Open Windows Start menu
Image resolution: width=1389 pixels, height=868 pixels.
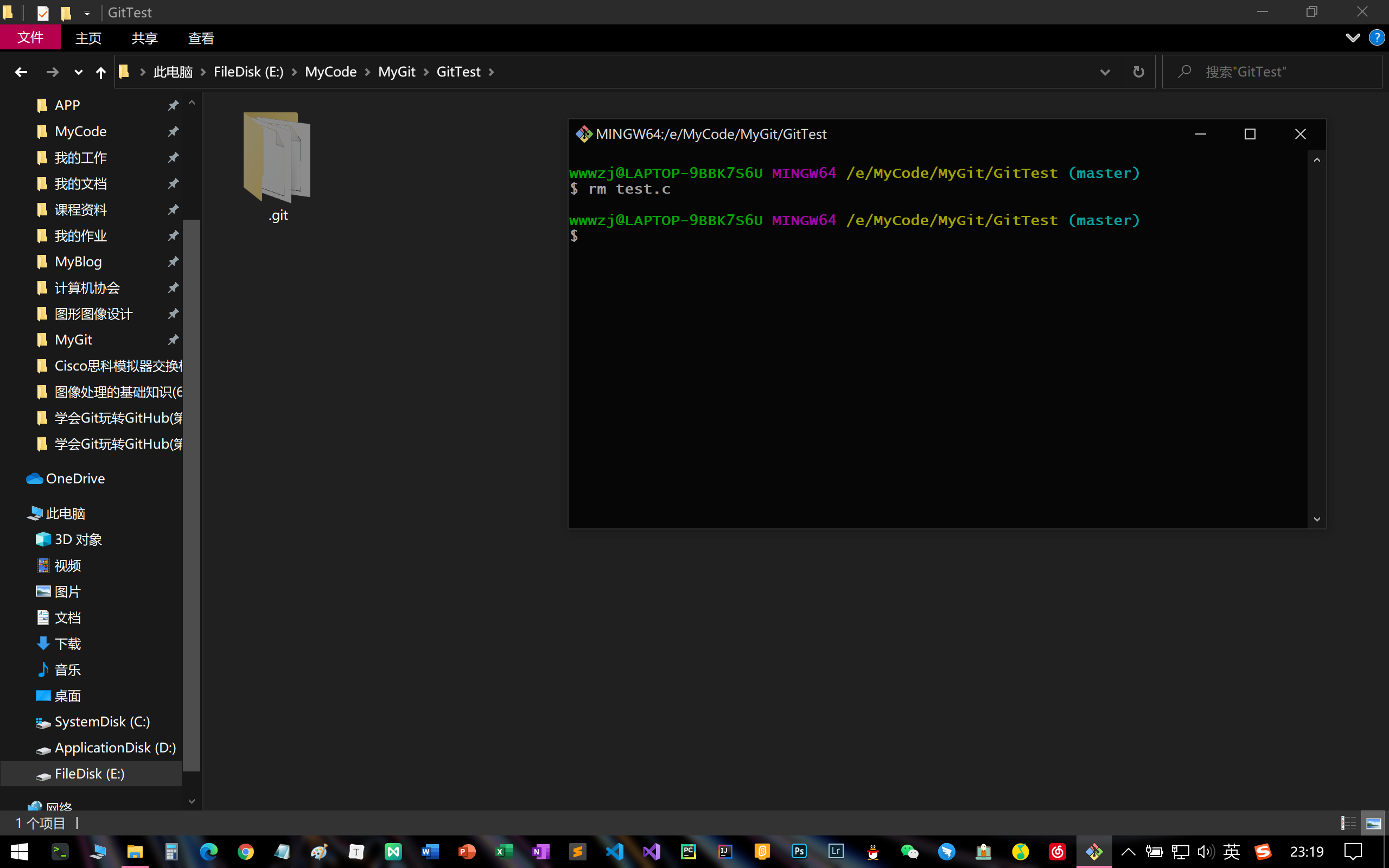click(x=19, y=852)
